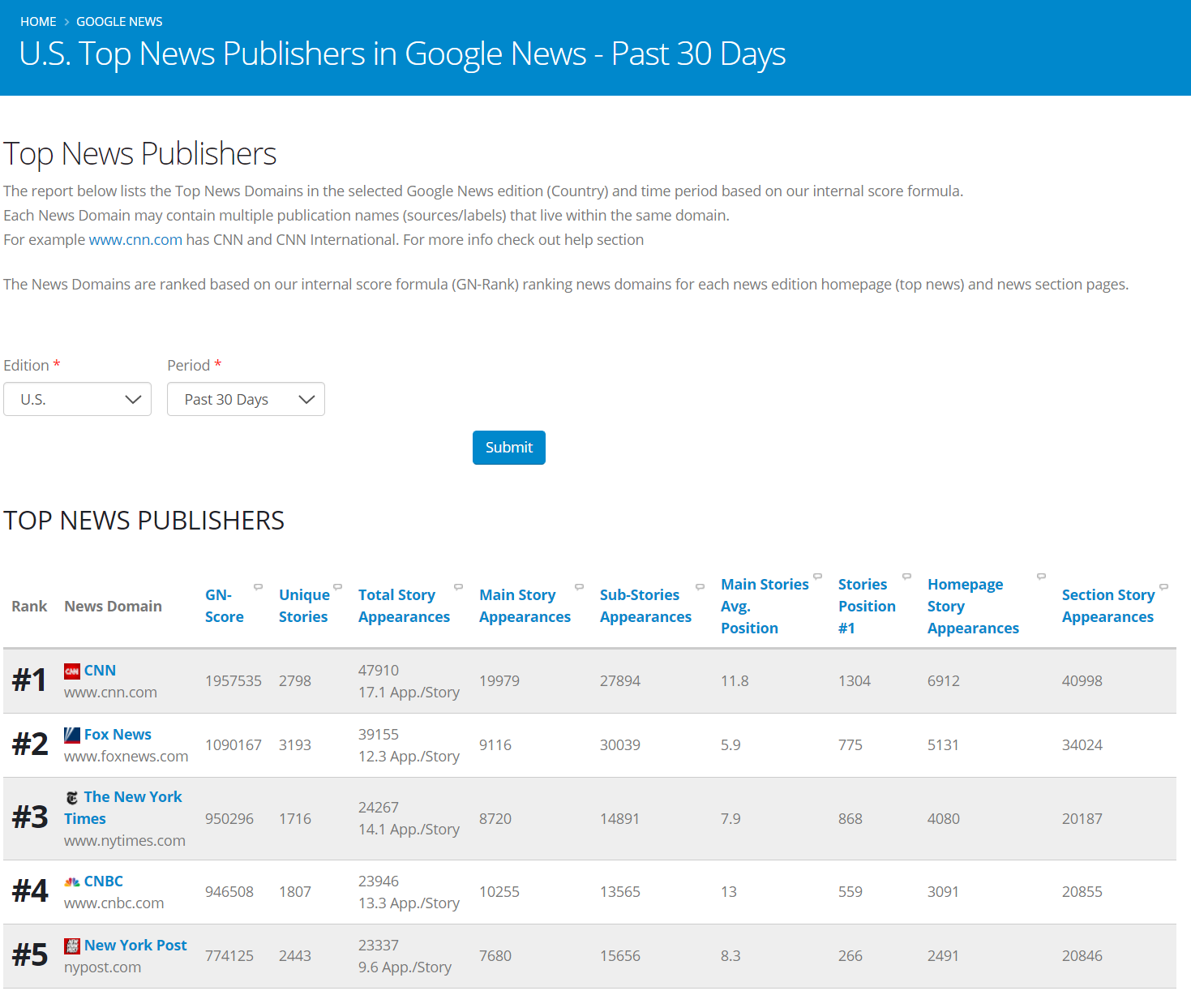Sort by Total Story Appearances header
1191x1008 pixels.
click(x=404, y=606)
